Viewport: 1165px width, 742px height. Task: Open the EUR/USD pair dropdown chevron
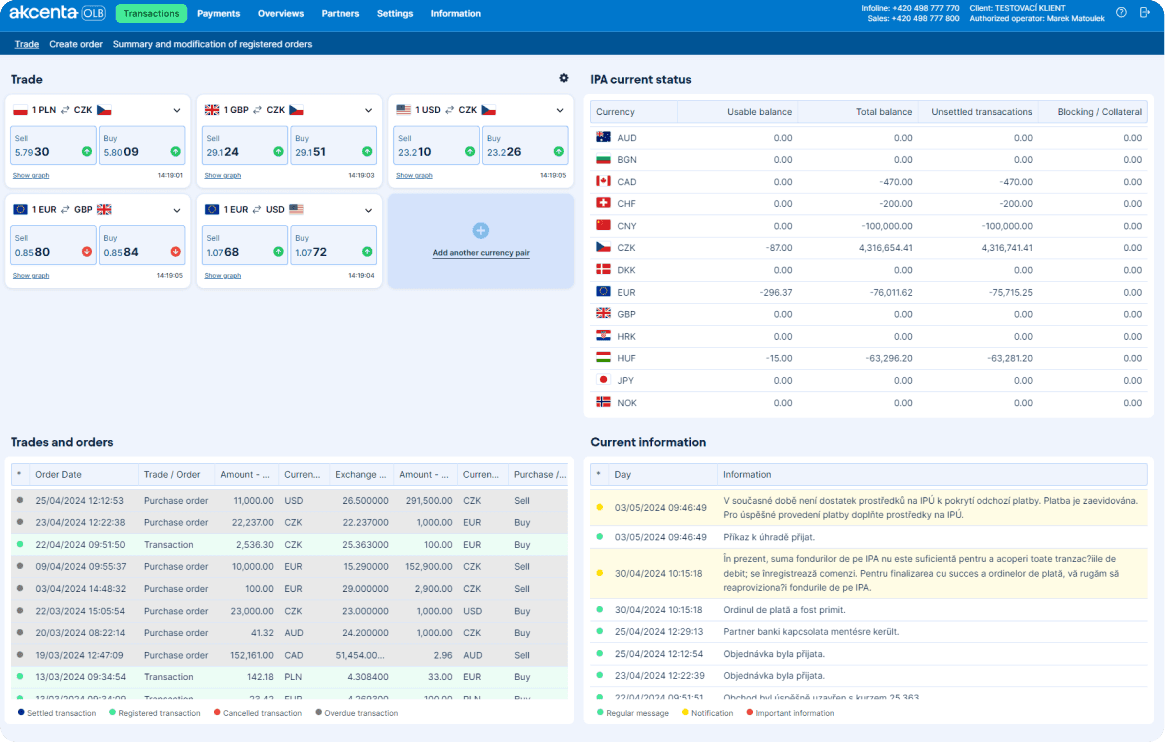(x=368, y=210)
